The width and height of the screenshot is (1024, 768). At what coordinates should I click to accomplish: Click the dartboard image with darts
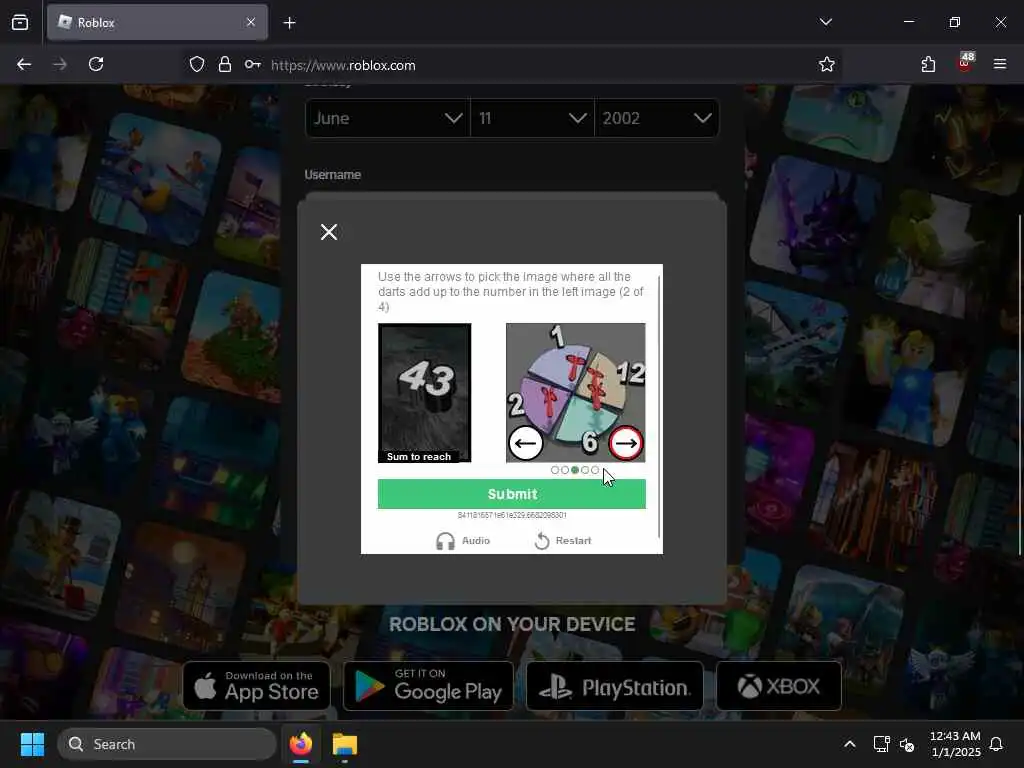[x=575, y=393]
